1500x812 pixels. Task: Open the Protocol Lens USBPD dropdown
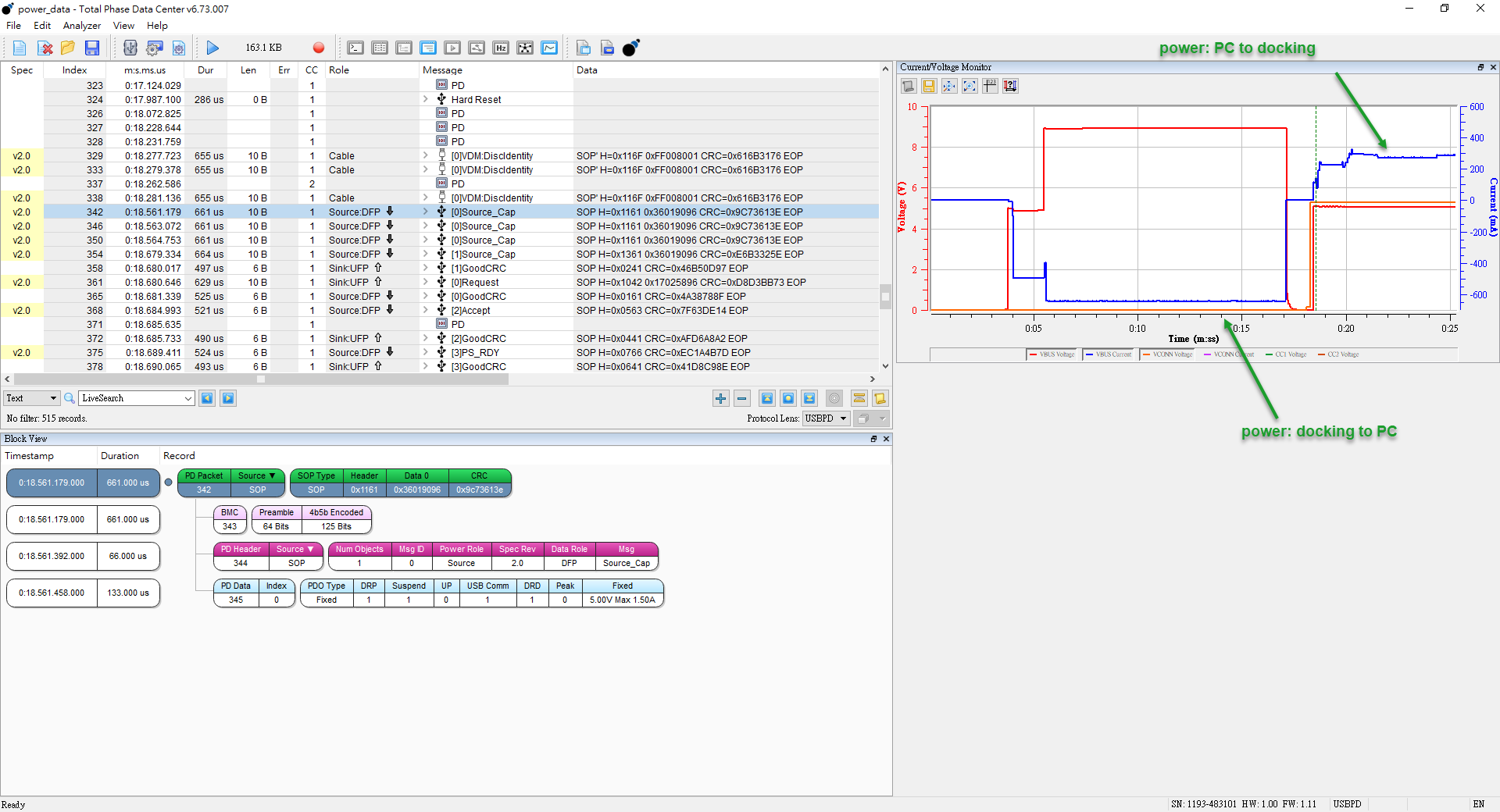click(843, 418)
